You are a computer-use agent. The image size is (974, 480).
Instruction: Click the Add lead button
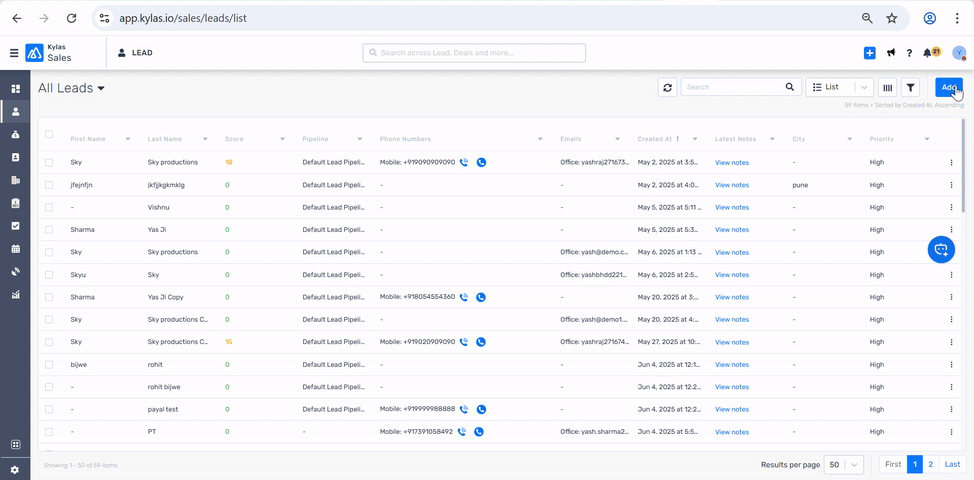949,88
